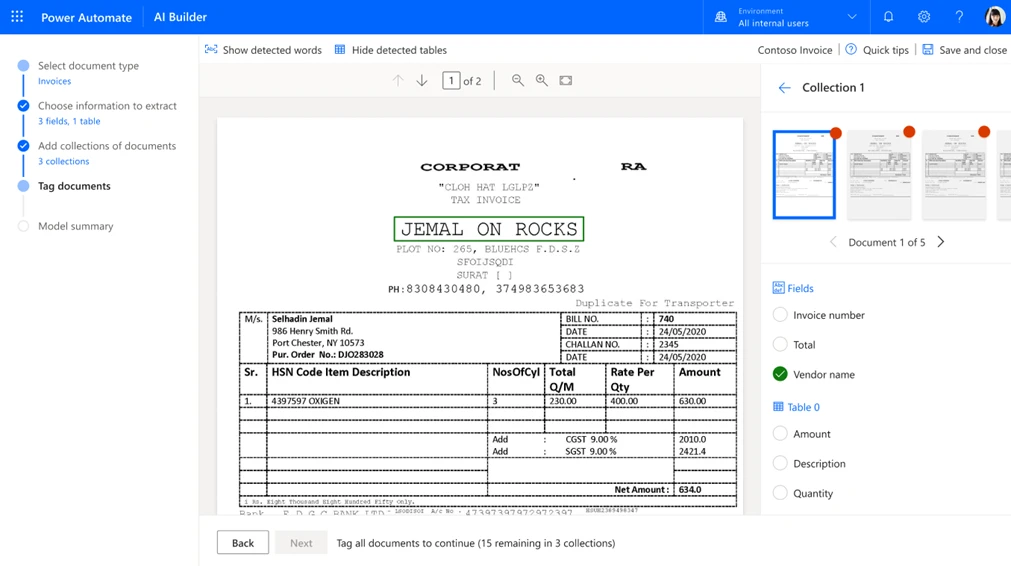The width and height of the screenshot is (1011, 566).
Task: Click the notifications bell icon
Action: pos(888,17)
